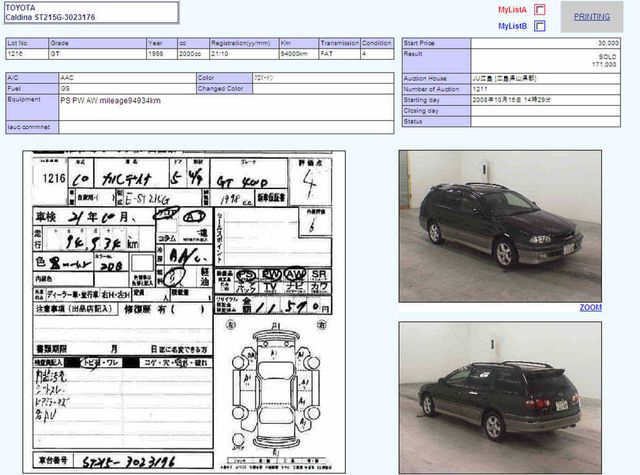Select number of auction 1211

tap(545, 89)
